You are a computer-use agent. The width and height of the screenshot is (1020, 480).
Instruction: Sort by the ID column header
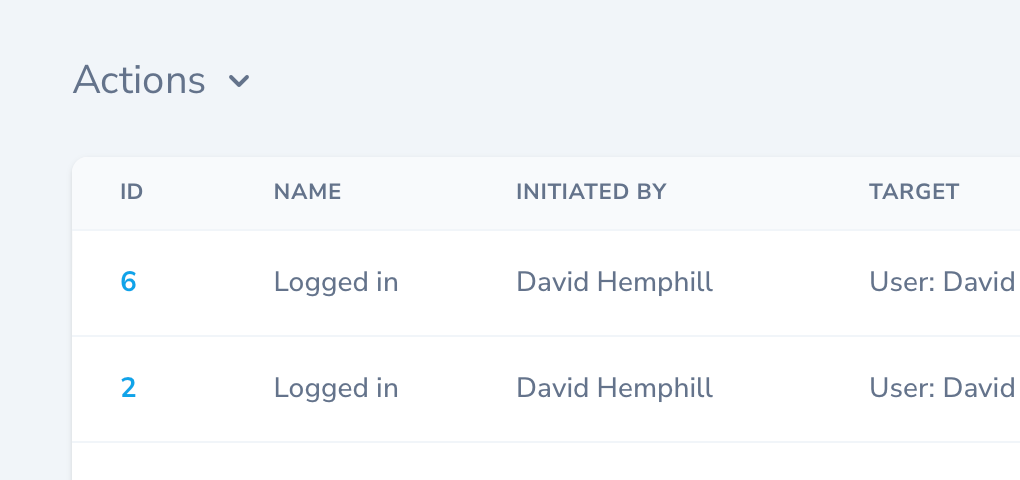point(132,192)
